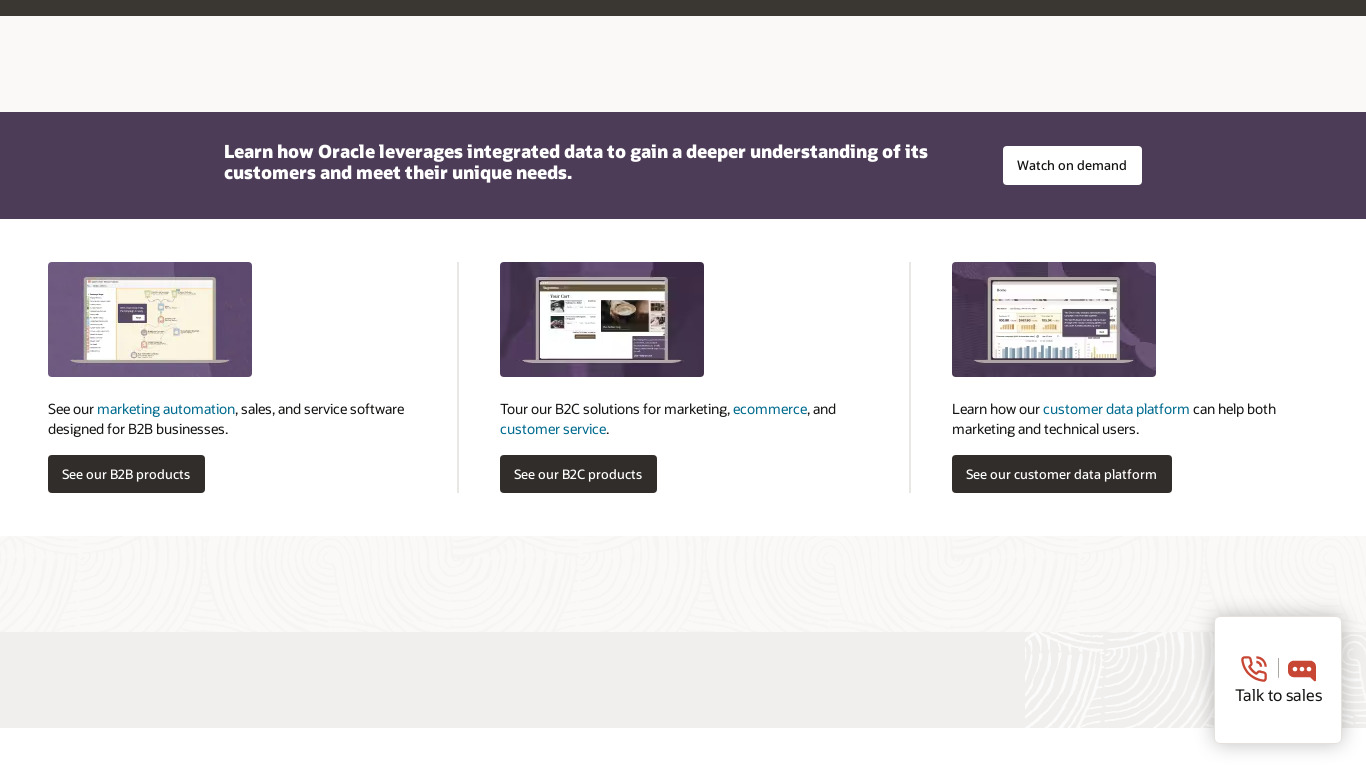Click See our customer data platform button
Viewport: 1366px width, 768px height.
click(x=1061, y=474)
